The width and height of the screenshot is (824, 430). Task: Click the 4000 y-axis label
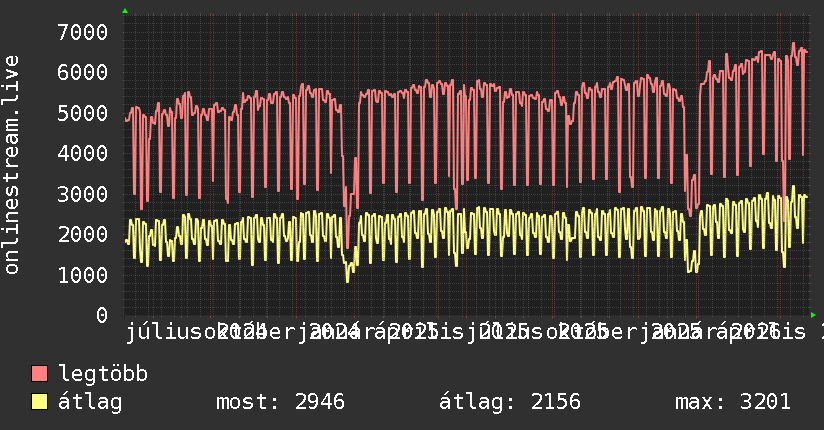(83, 153)
